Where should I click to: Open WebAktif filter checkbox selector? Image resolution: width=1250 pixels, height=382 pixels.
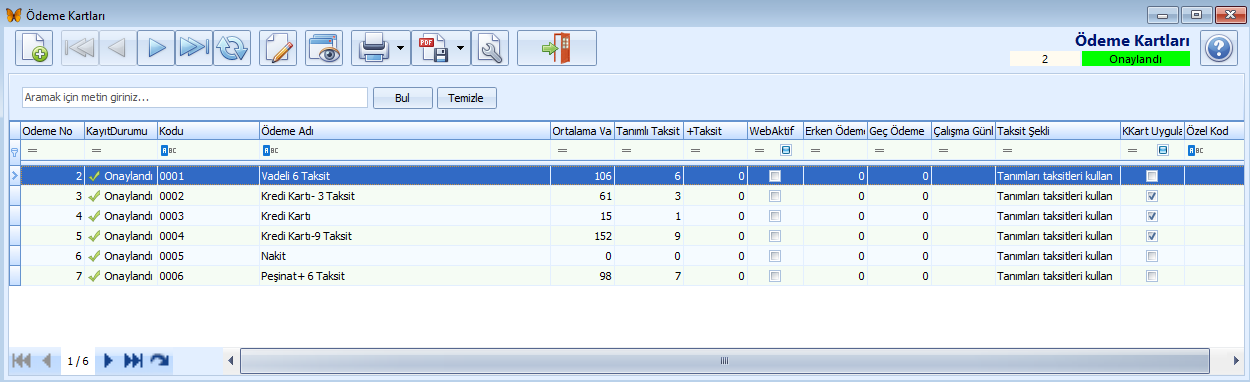[x=786, y=150]
